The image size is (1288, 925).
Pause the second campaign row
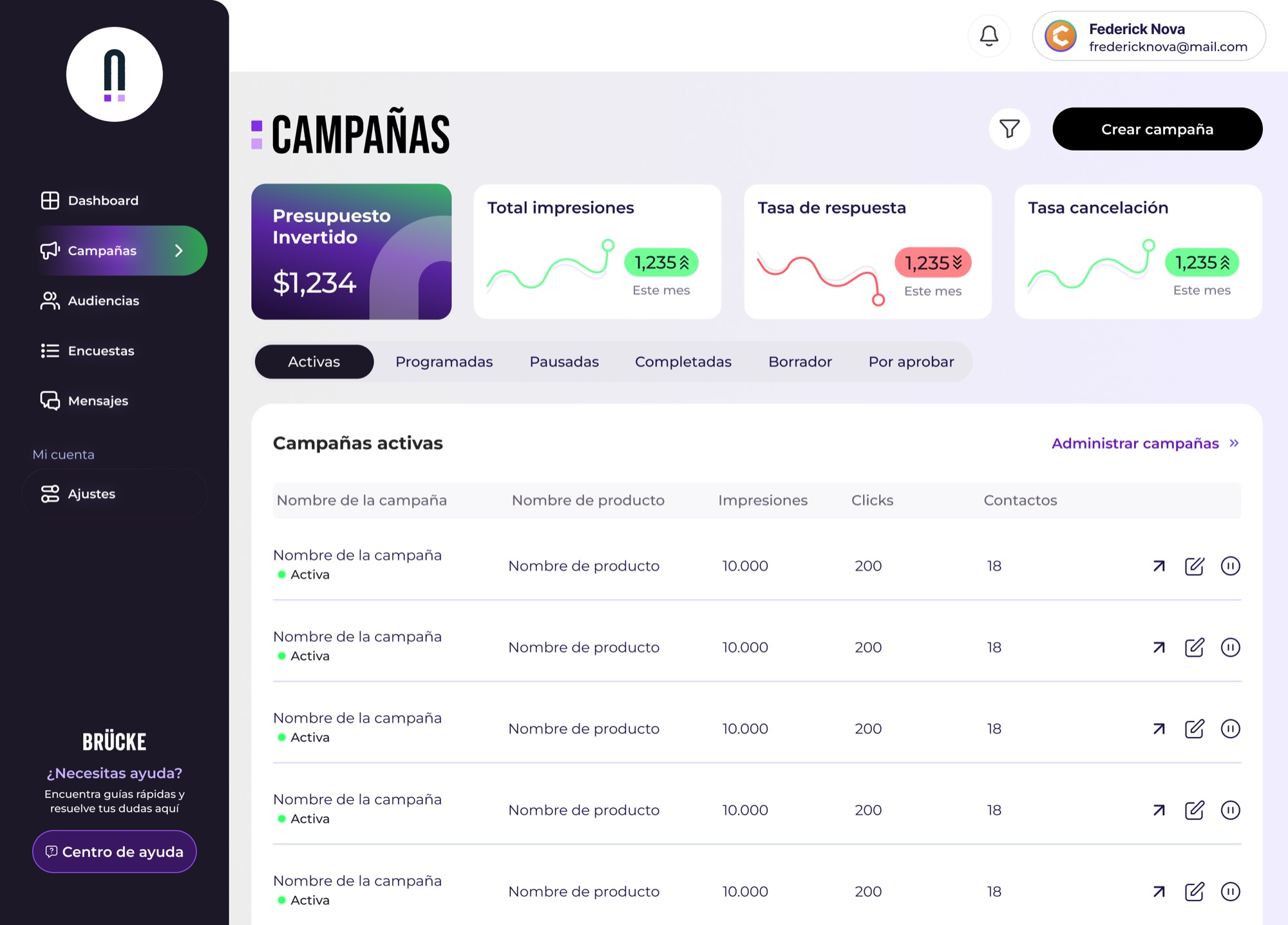pyautogui.click(x=1230, y=647)
